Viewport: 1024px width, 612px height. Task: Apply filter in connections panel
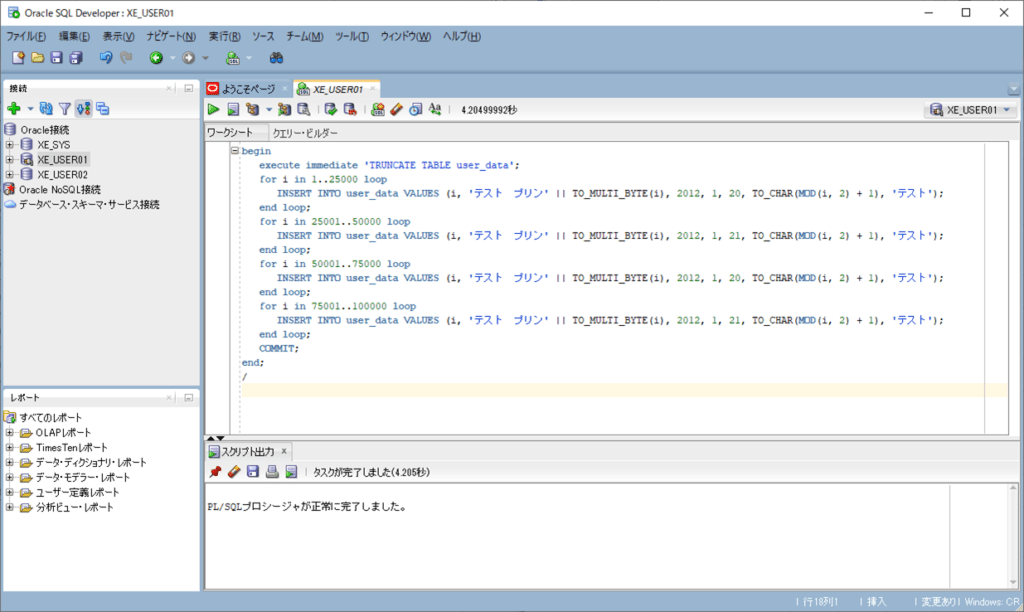(65, 108)
